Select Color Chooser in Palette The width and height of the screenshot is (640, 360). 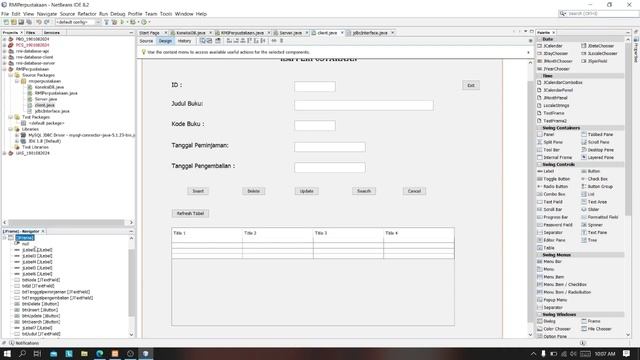click(x=554, y=329)
